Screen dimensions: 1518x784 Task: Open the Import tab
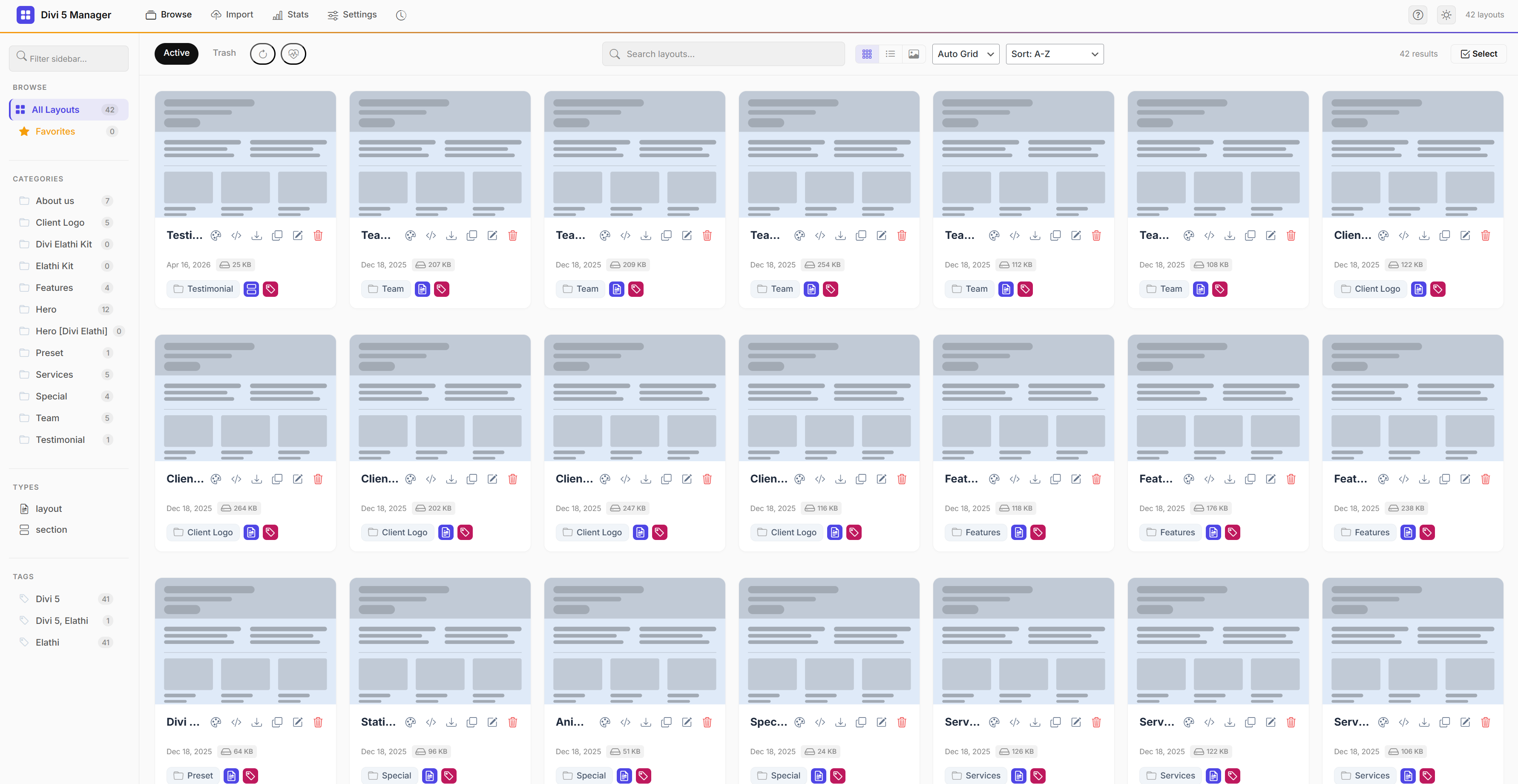[232, 15]
